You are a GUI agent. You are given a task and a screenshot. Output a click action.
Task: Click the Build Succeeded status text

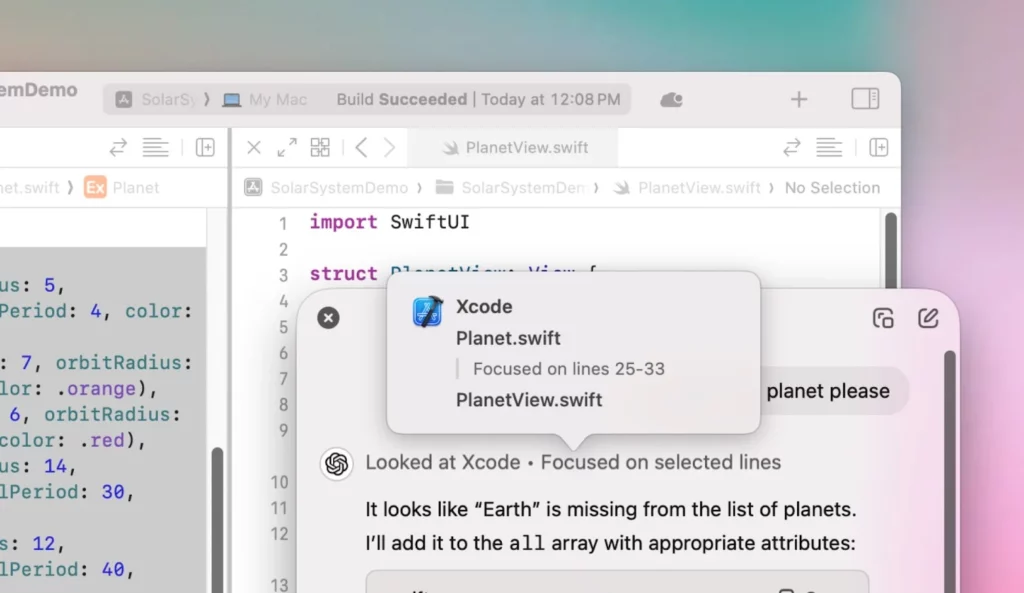pos(402,99)
